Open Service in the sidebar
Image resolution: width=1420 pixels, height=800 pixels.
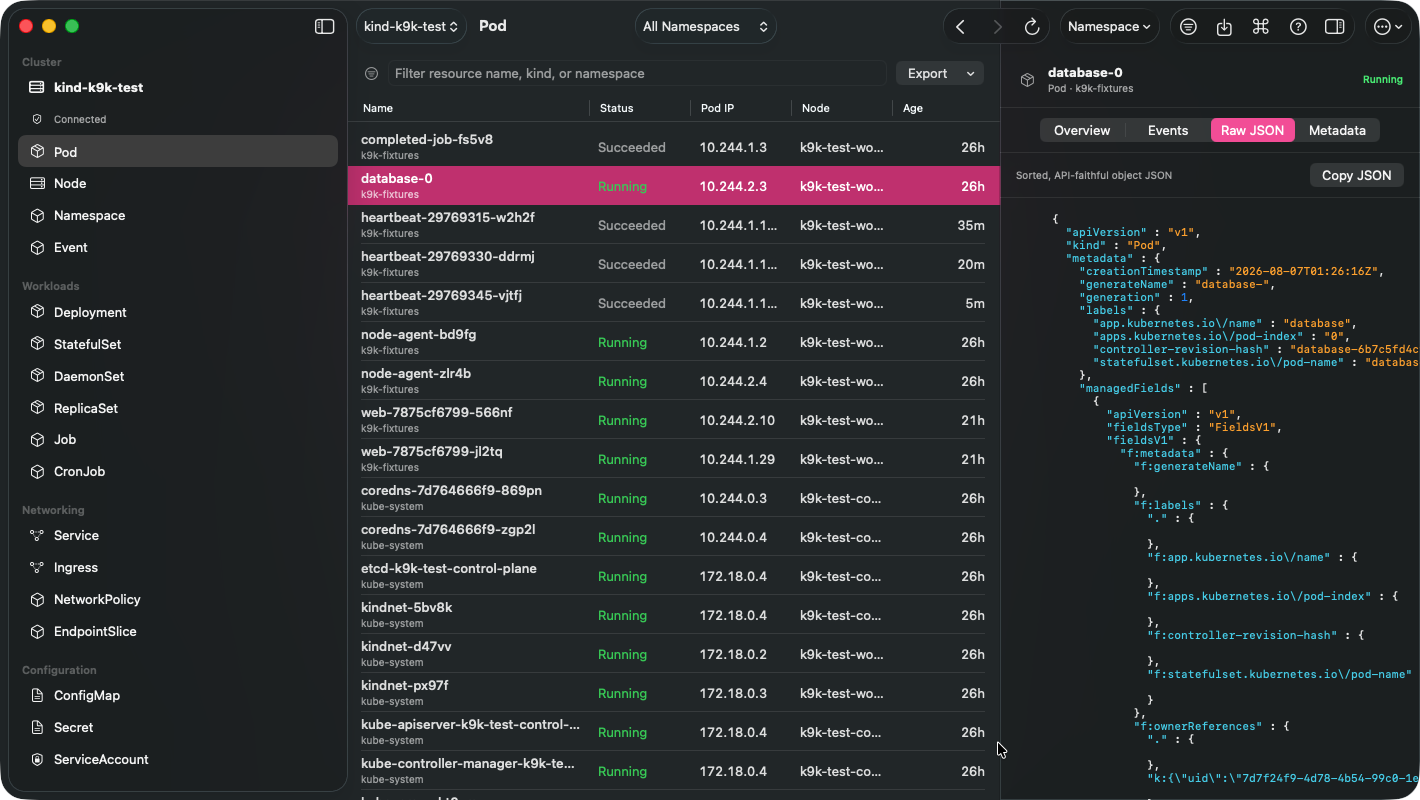[178, 536]
